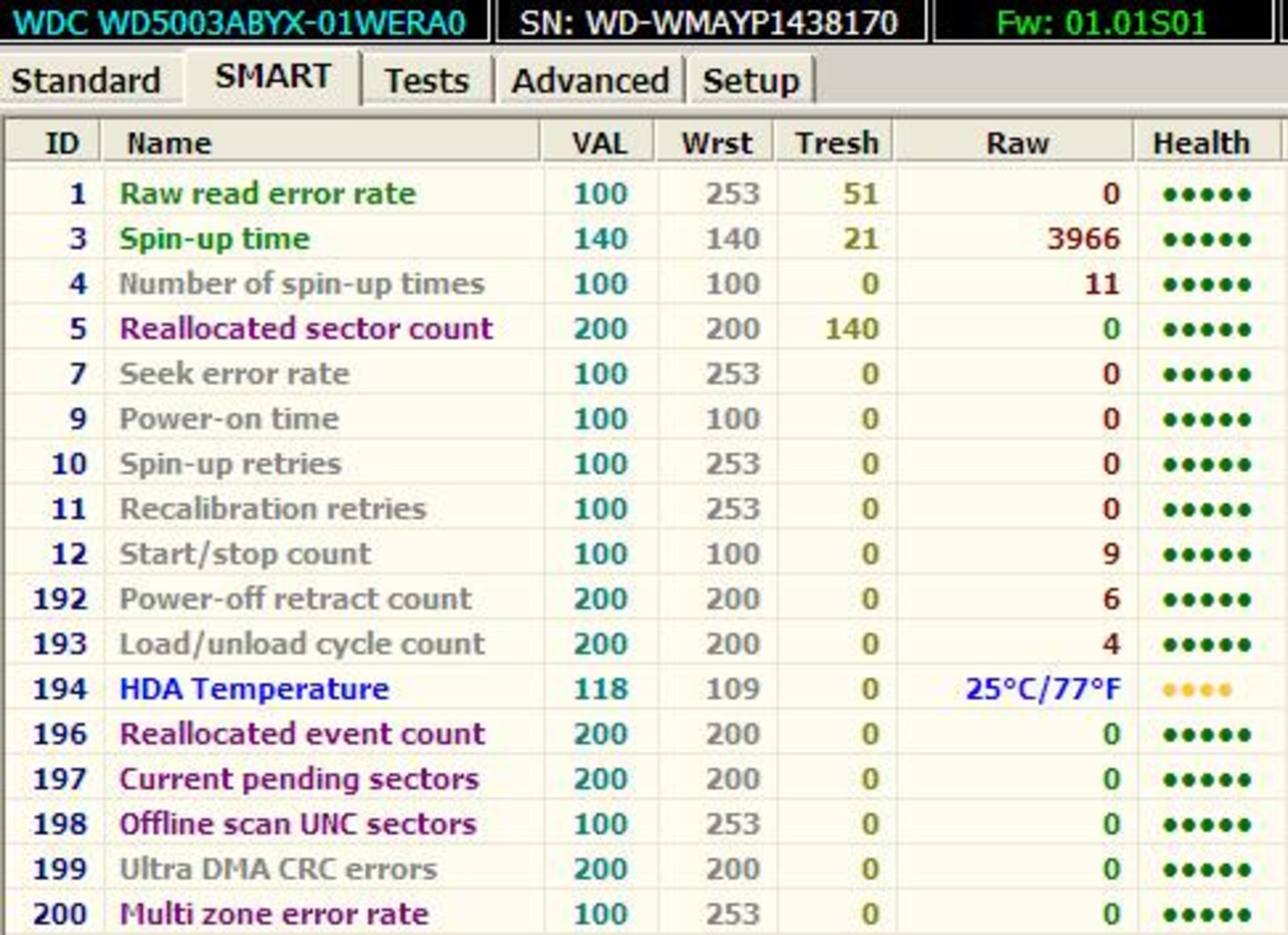Open the Advanced tab

[x=590, y=80]
